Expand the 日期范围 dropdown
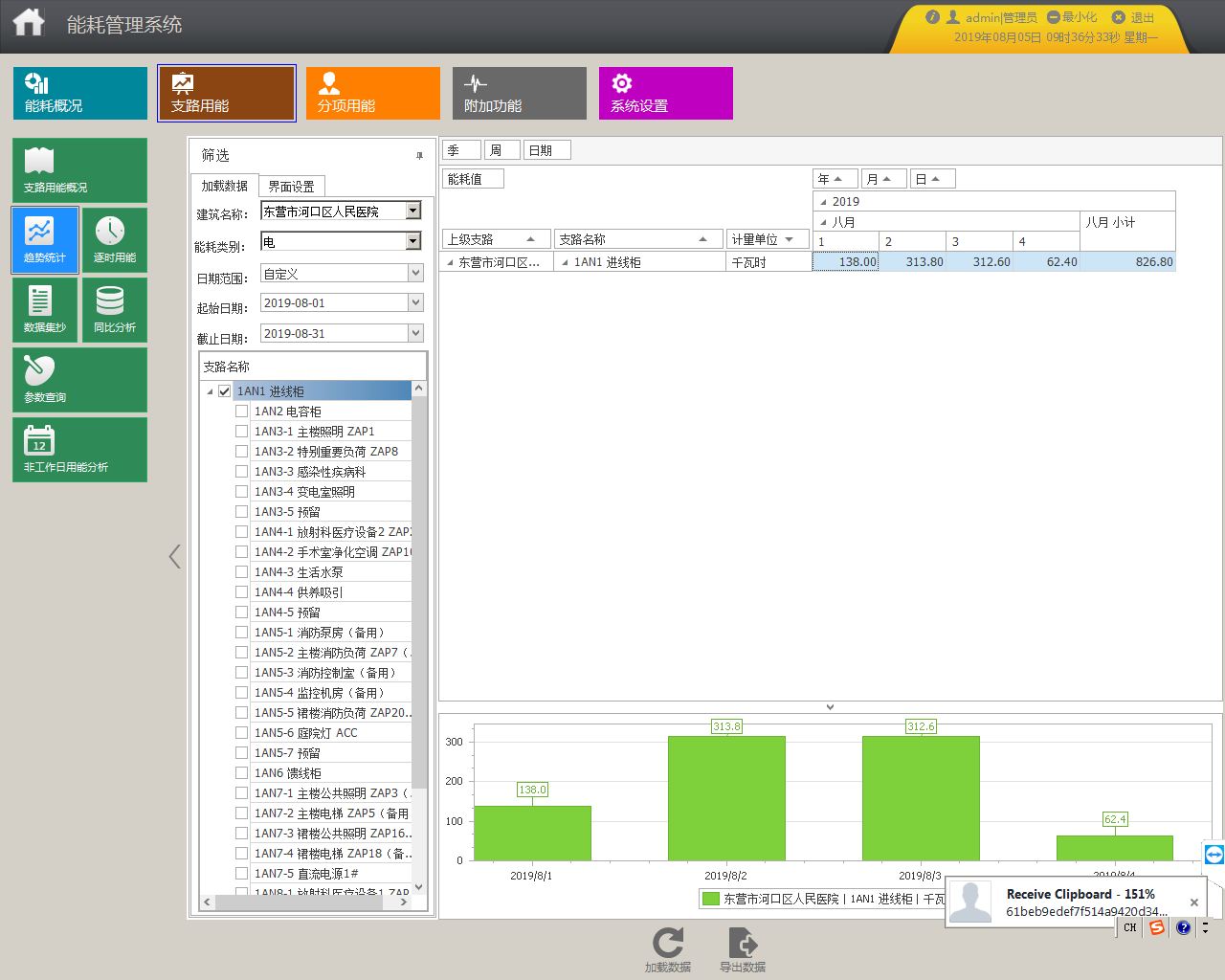This screenshot has height=980, width=1225. [x=415, y=273]
